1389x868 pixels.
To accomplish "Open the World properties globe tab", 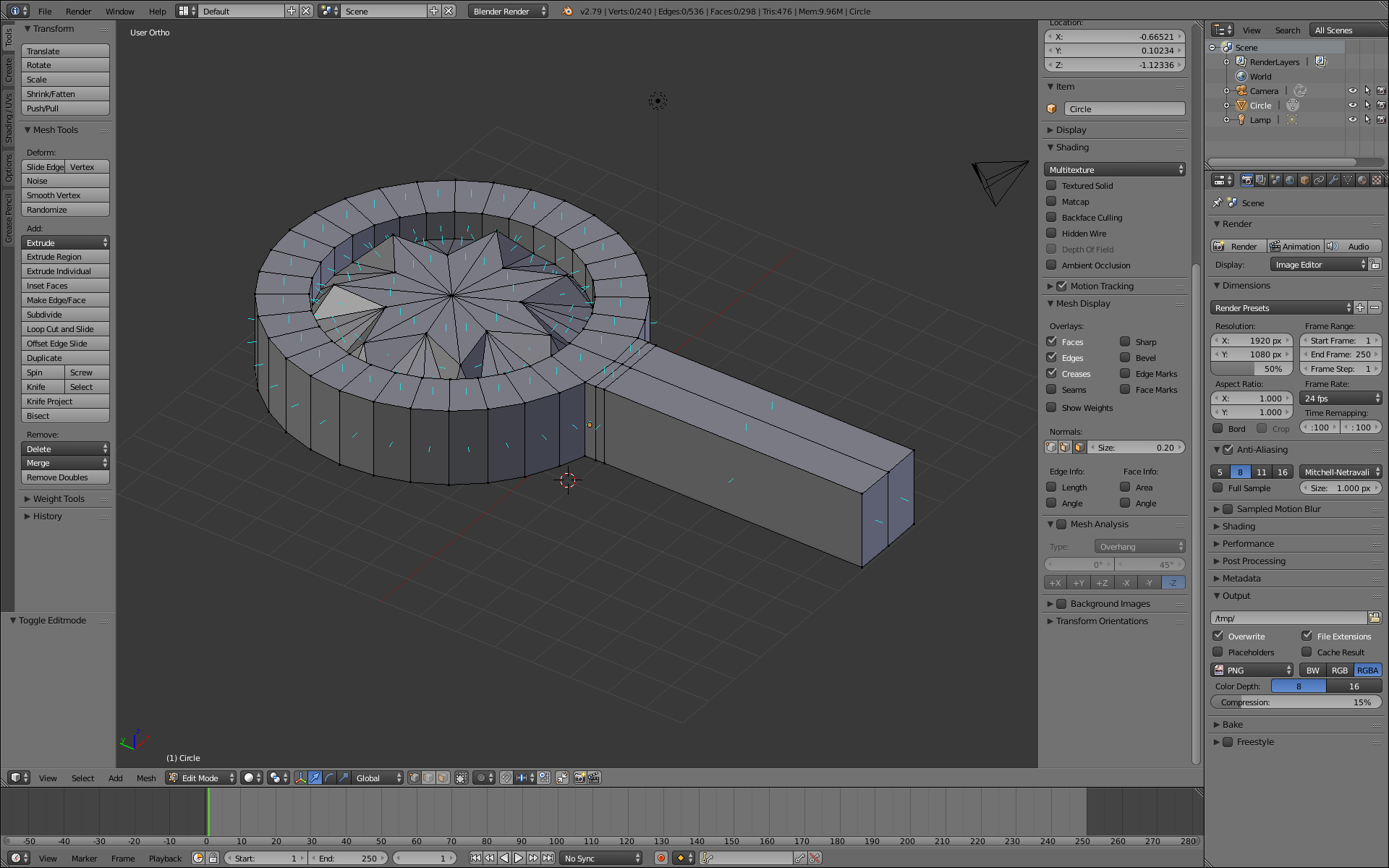I will [x=1290, y=180].
